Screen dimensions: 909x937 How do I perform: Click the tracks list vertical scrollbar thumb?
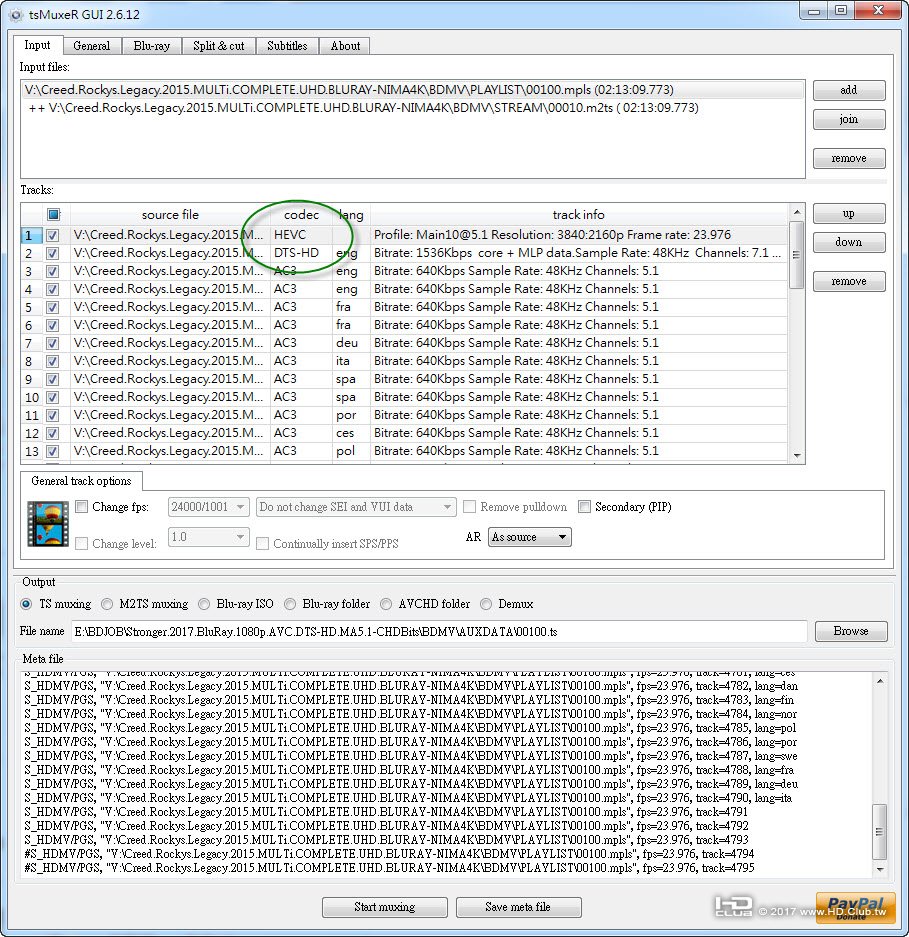pos(797,255)
